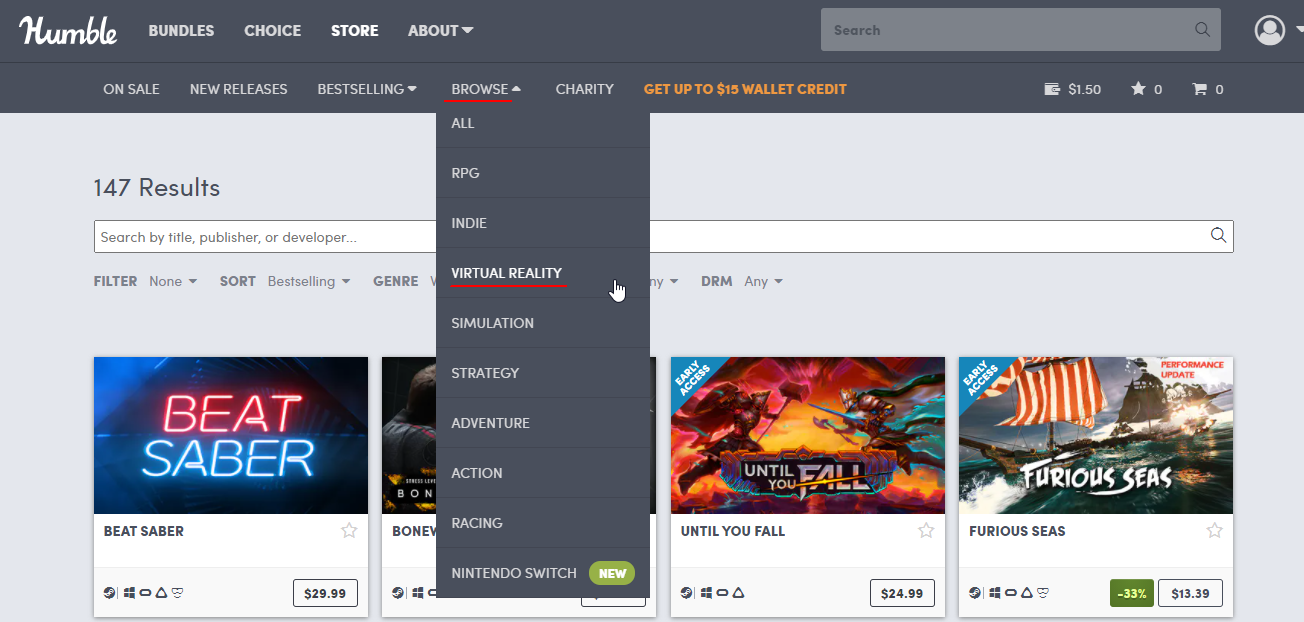Click Get Up To $15 Wallet Credit
This screenshot has height=622, width=1304.
tap(745, 89)
